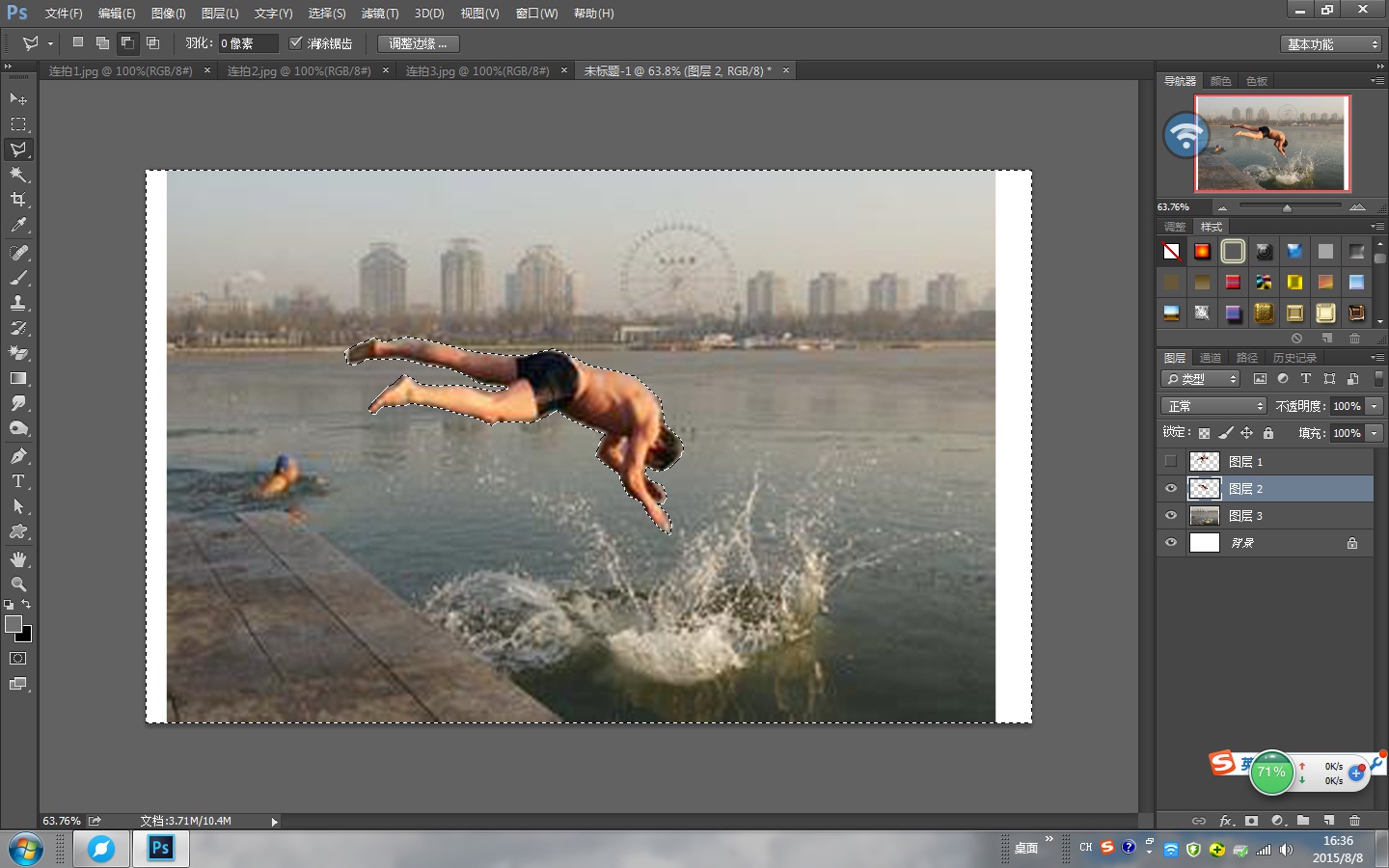Select the Eraser tool
Image resolution: width=1389 pixels, height=868 pixels.
tap(18, 353)
